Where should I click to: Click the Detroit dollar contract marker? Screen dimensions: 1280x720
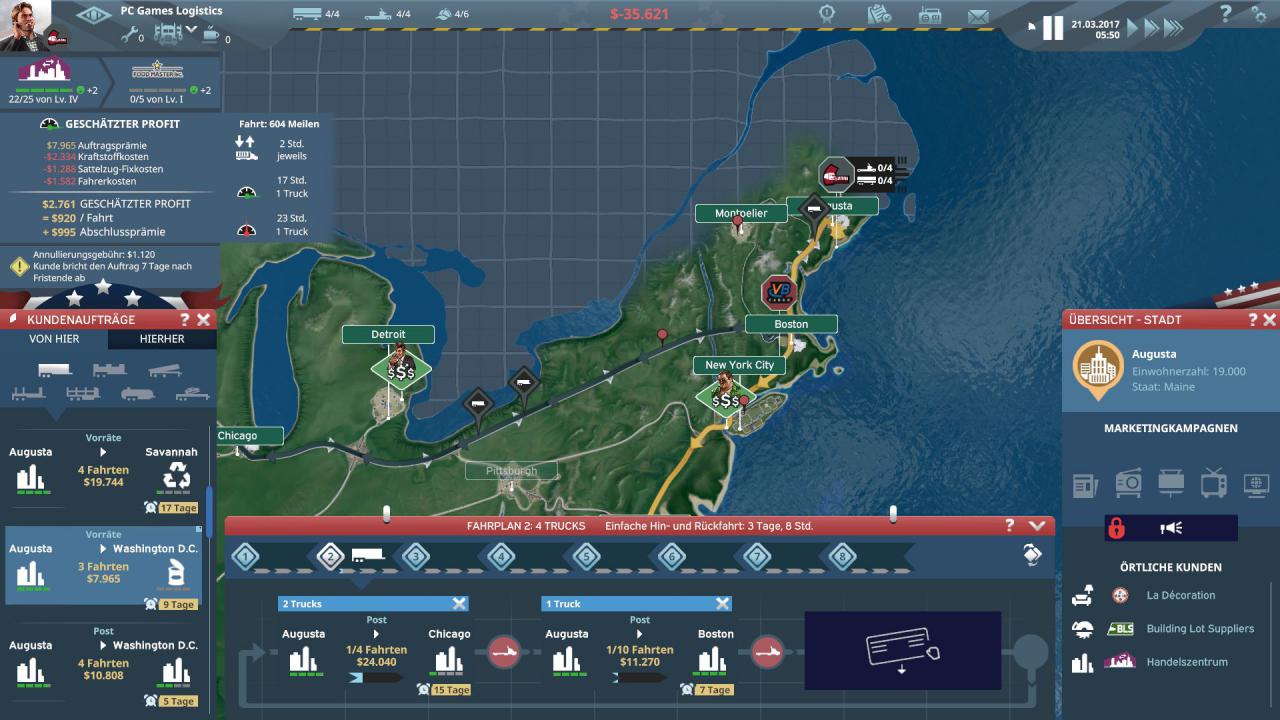401,371
